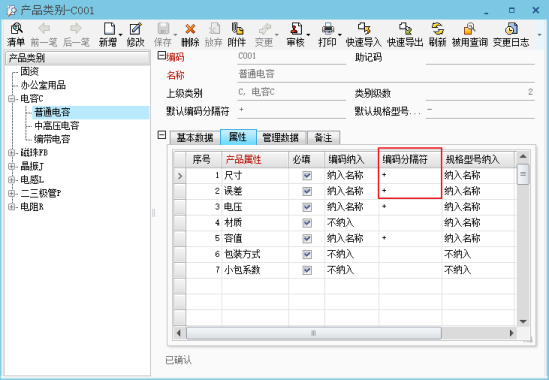Toggle 必填 checkbox for 材质 row

[307, 223]
